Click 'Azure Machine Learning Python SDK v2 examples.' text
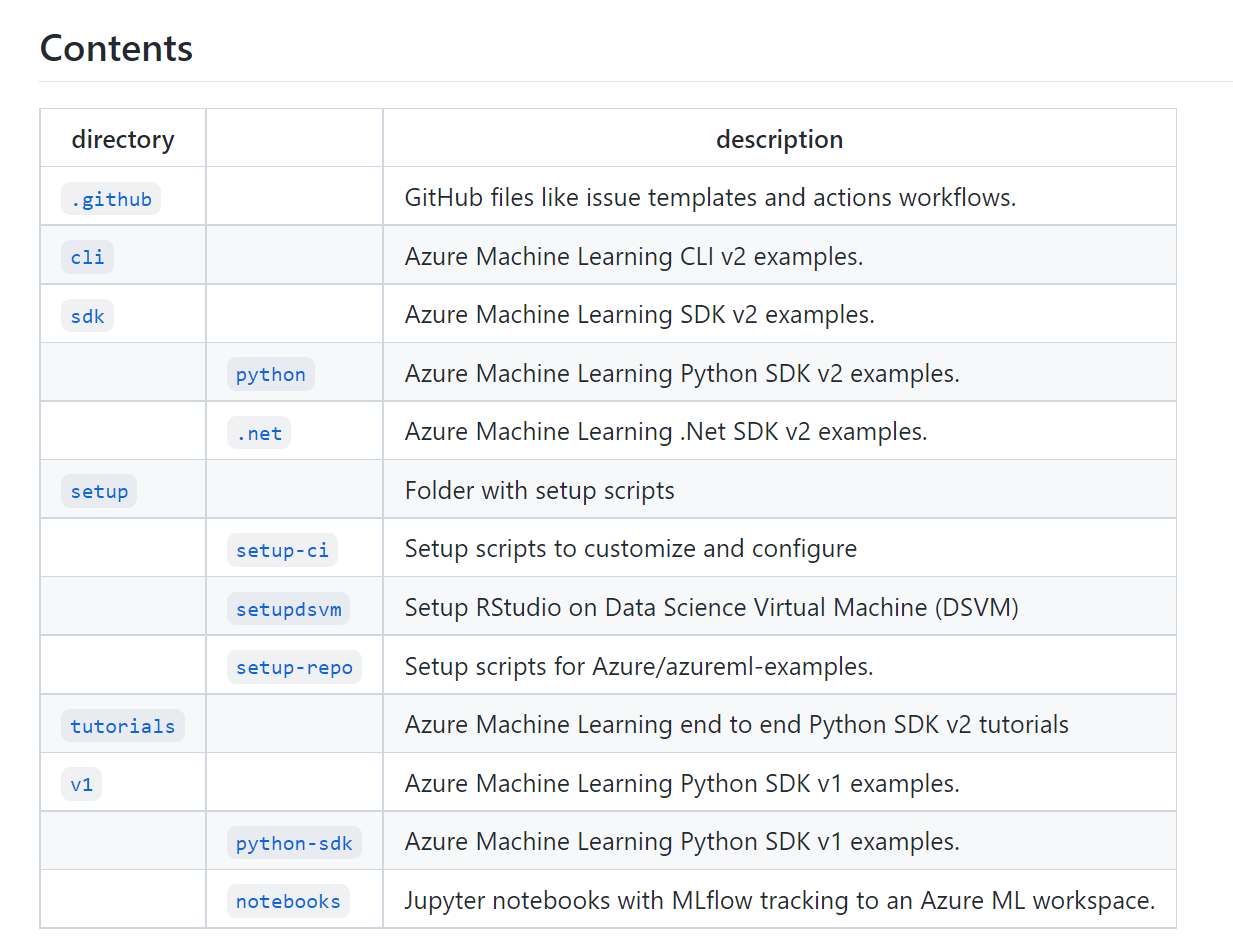 click(x=682, y=374)
